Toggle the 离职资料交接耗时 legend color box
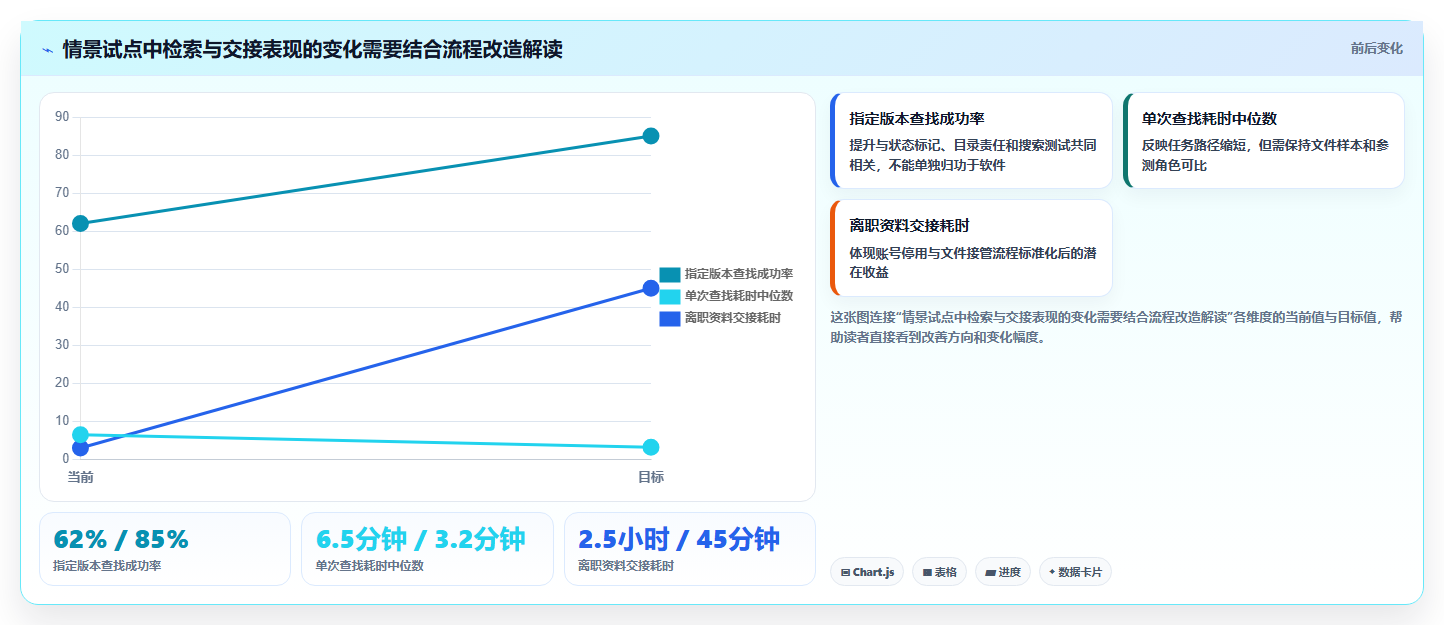 [x=670, y=318]
